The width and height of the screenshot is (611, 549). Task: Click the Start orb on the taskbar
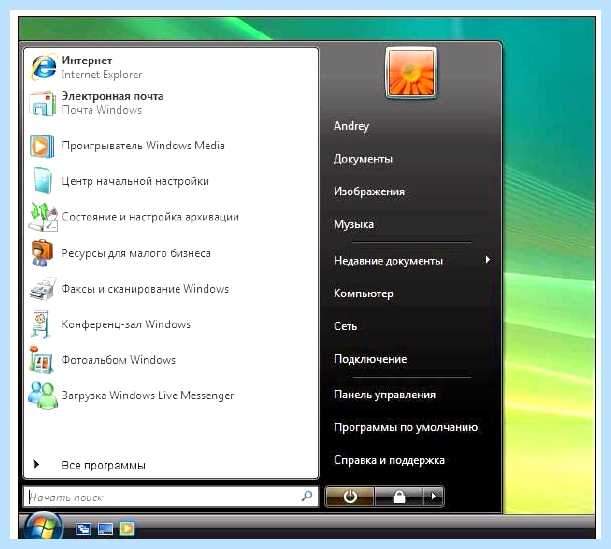(x=44, y=527)
